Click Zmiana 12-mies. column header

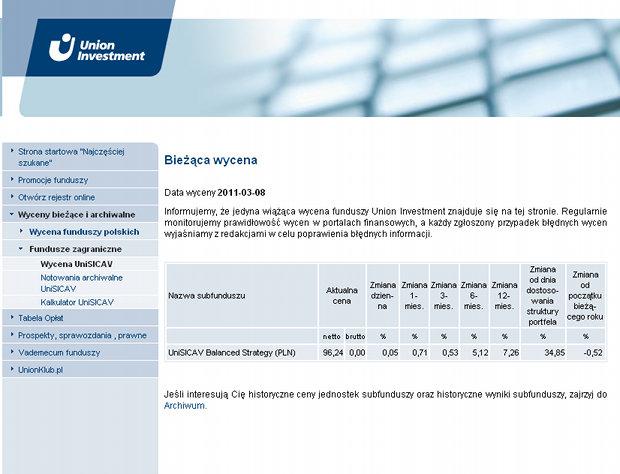click(x=504, y=296)
